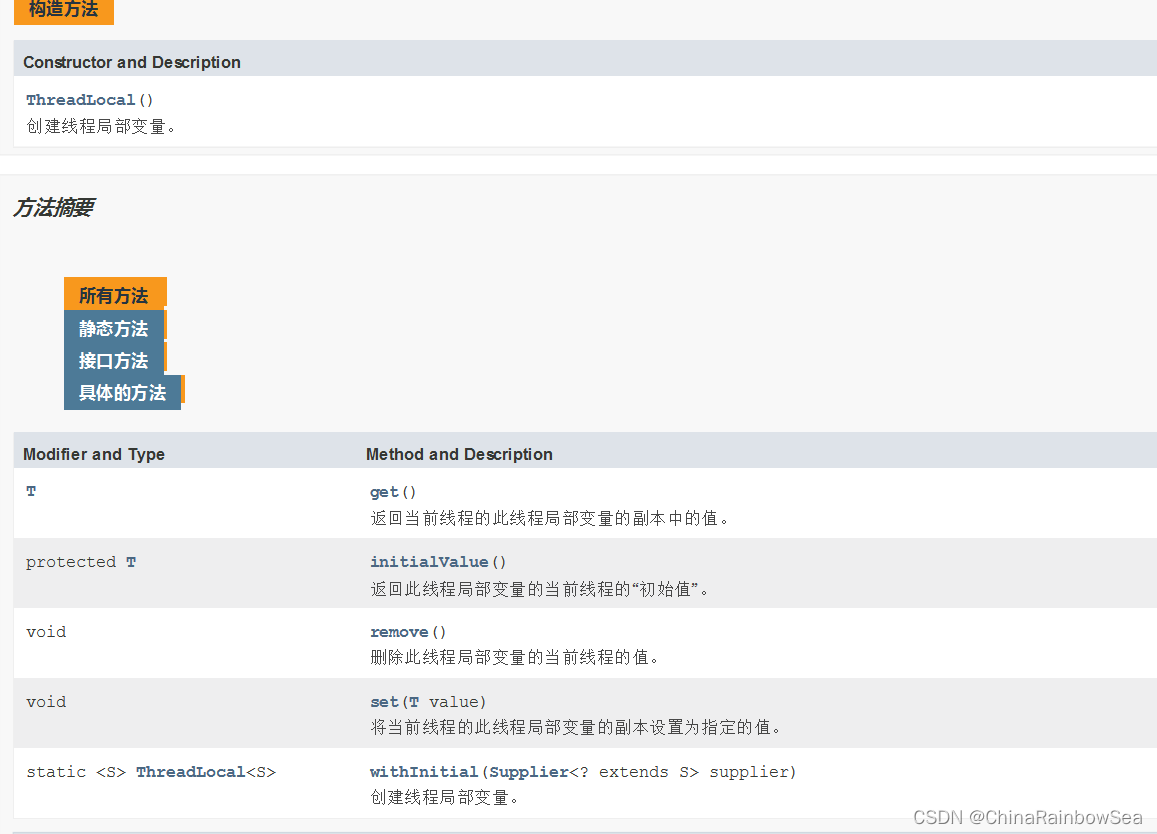Click the protected modifier text

(x=71, y=562)
